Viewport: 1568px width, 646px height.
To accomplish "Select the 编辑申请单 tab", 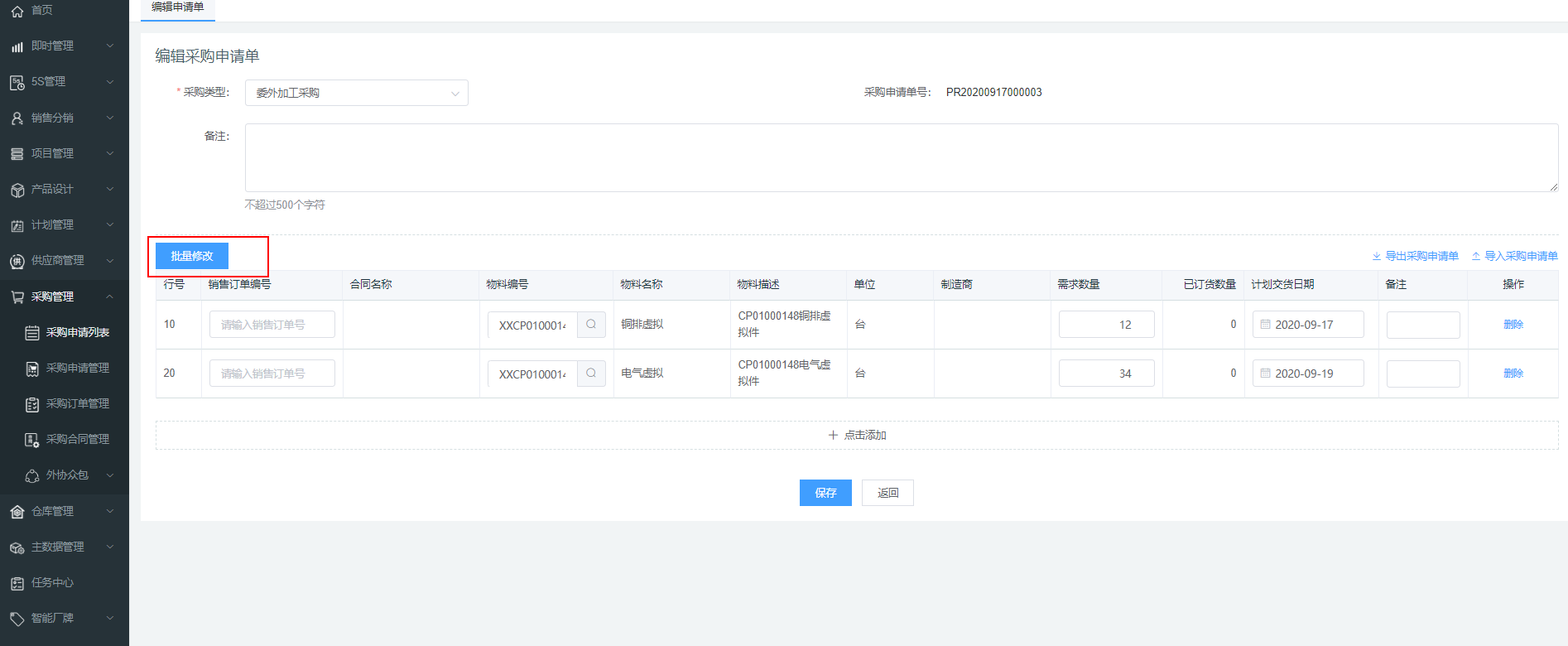I will click(x=178, y=7).
